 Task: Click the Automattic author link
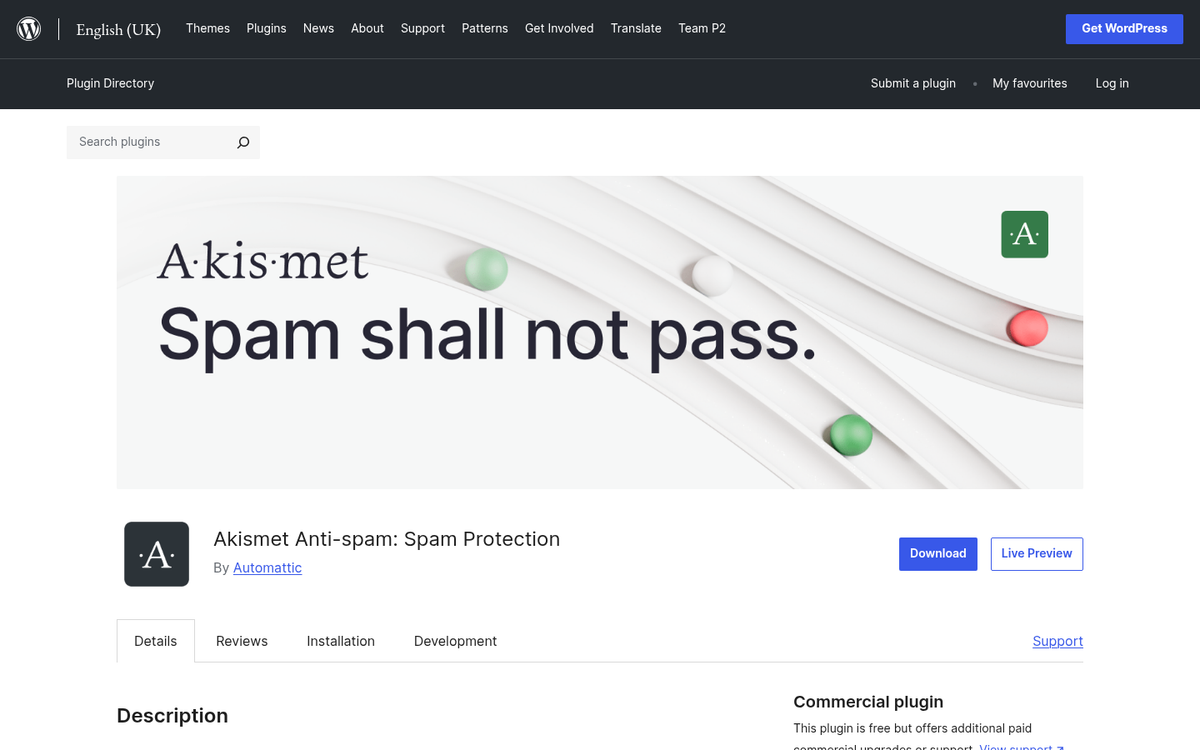[x=267, y=567]
